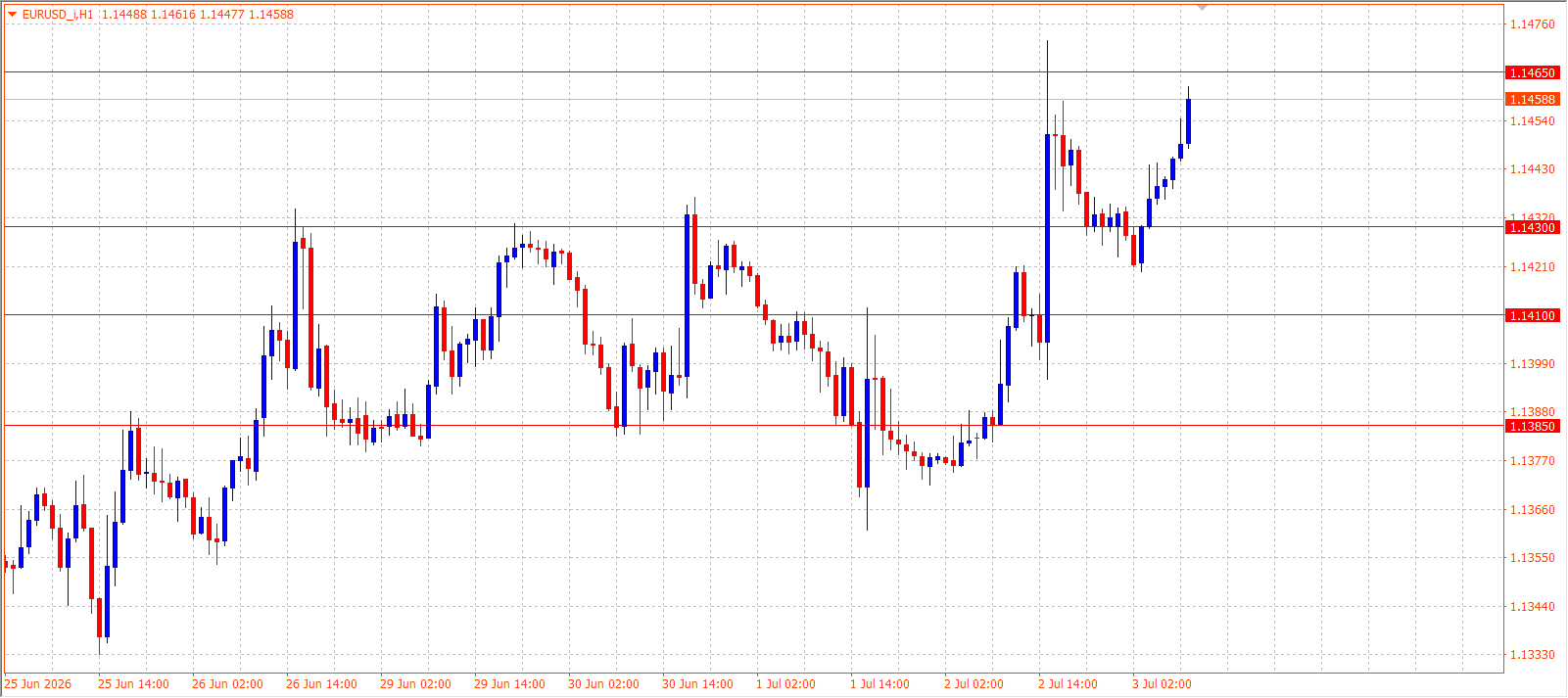Click the 1 Jul 14:00 time label
Image resolution: width=1568 pixels, height=698 pixels.
(879, 684)
